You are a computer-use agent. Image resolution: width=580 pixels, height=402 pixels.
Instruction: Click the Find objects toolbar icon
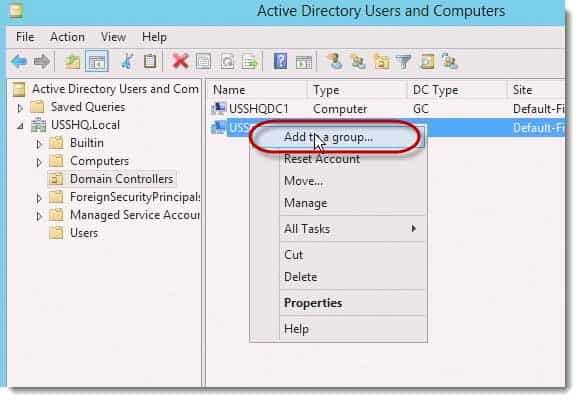tap(427, 61)
